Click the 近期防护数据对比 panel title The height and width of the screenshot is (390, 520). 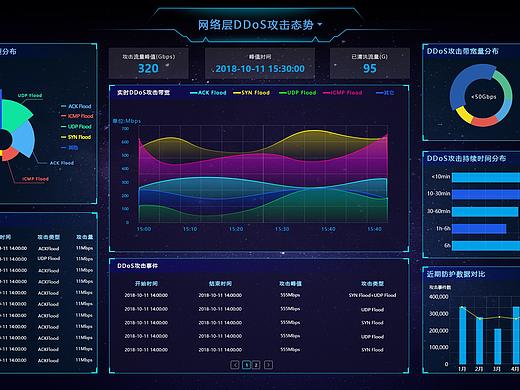point(456,274)
